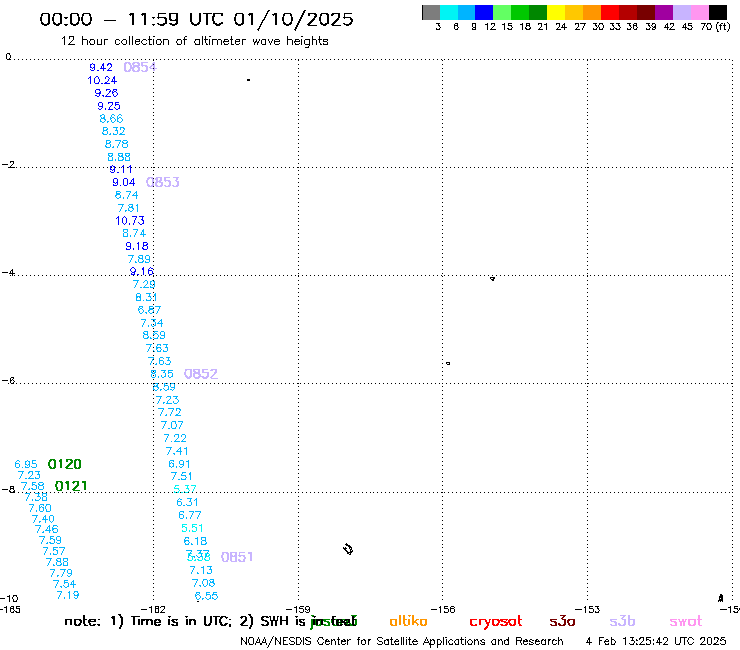The width and height of the screenshot is (740, 650).
Task: Click the value "6.18"
Action: click(195, 541)
